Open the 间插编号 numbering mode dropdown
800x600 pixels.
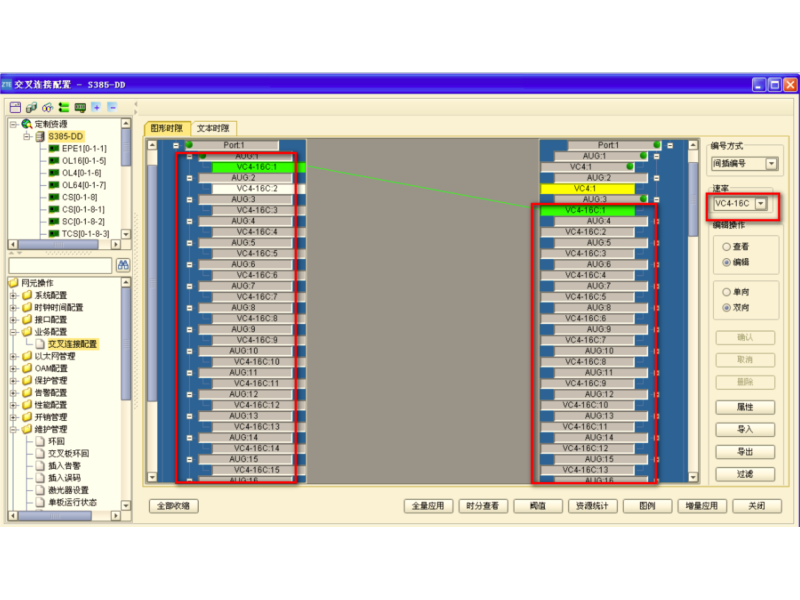click(x=771, y=163)
